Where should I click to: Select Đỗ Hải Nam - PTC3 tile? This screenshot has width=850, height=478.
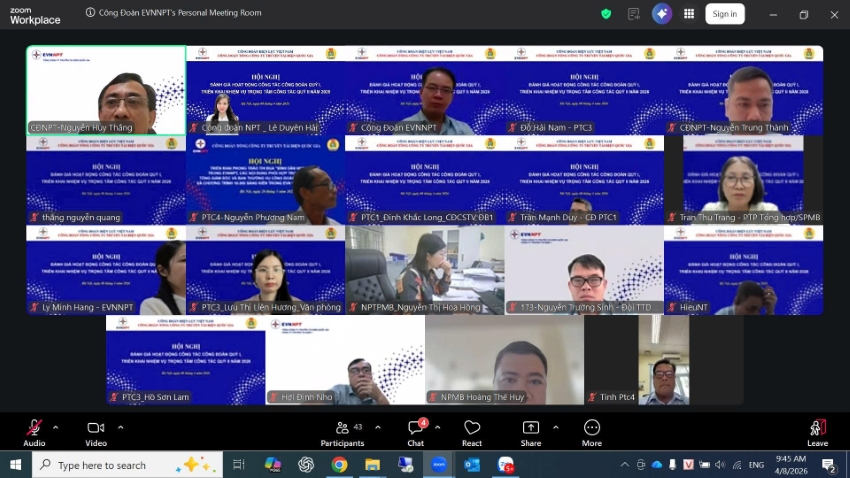pos(584,90)
